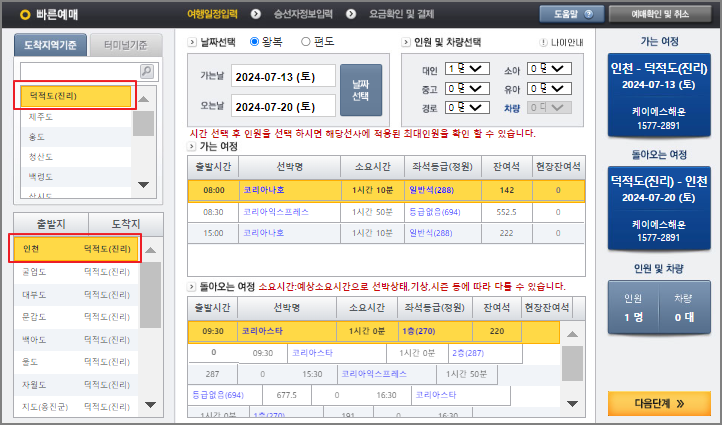Click the arrow icon beside 날짜선택
Viewport: 722px width, 425px height.
pyautogui.click(x=192, y=42)
